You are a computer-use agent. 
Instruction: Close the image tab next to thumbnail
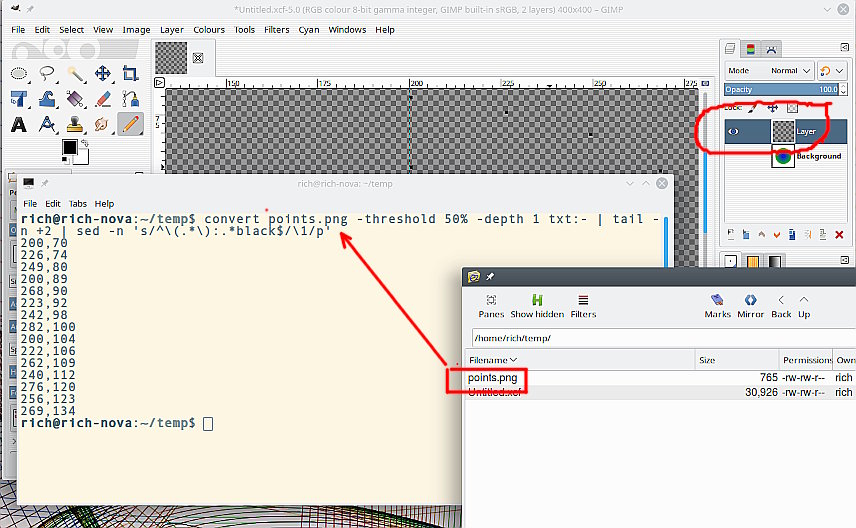coord(198,58)
